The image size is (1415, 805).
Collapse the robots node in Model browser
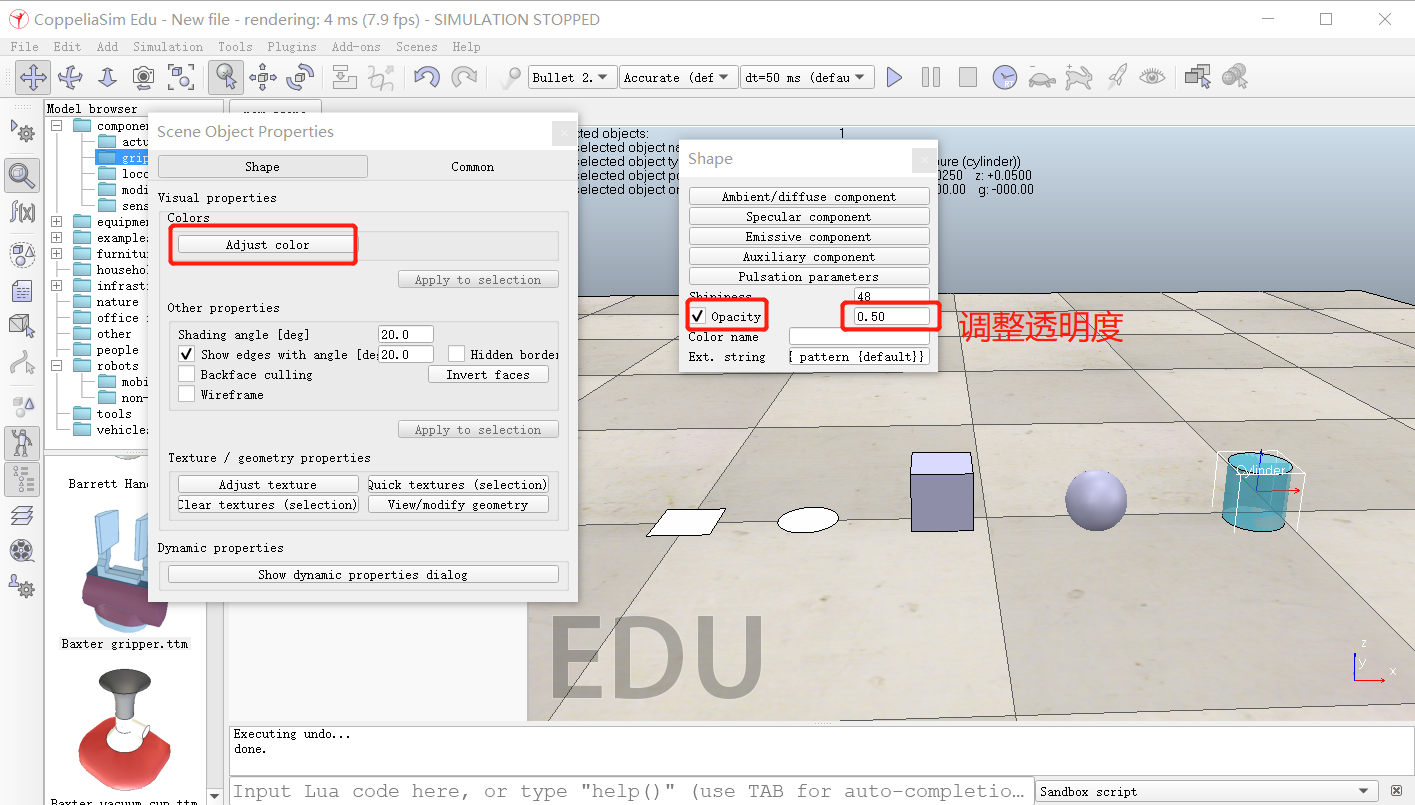[x=56, y=364]
